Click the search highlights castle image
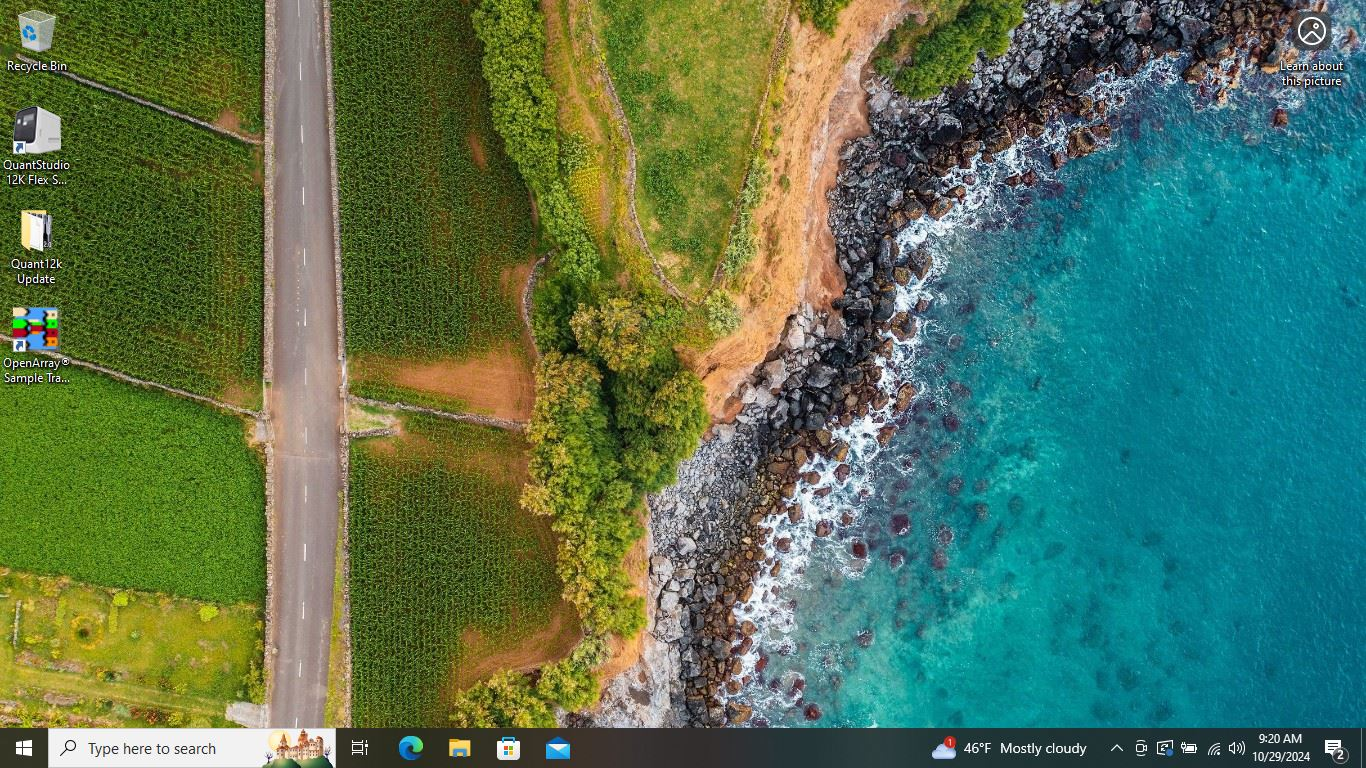The image size is (1366, 768). point(298,748)
